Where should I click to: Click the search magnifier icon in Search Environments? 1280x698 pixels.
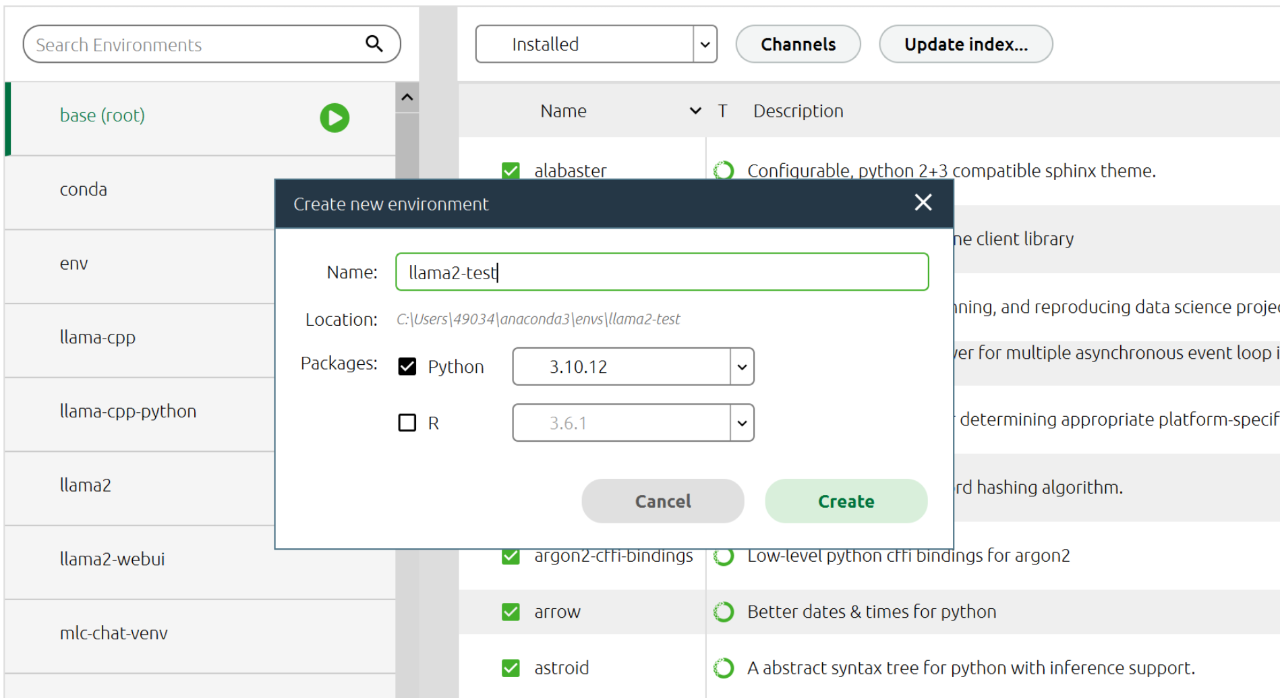pos(374,44)
